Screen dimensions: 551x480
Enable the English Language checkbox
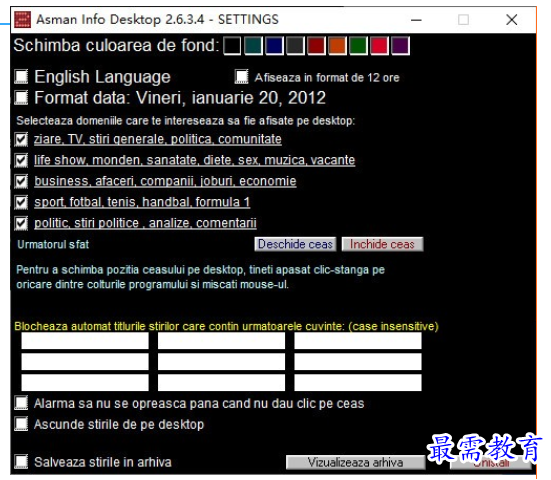pyautogui.click(x=21, y=77)
